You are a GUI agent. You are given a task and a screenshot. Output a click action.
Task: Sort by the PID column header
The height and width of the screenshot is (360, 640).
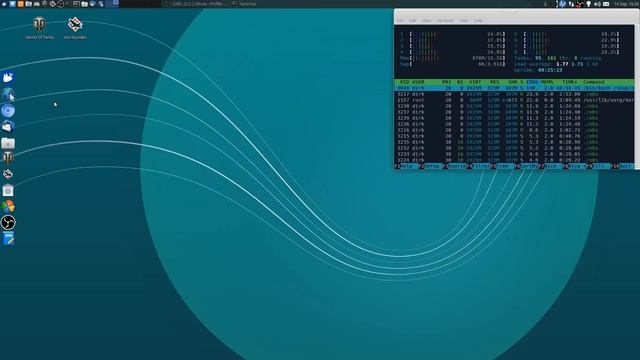click(x=404, y=82)
